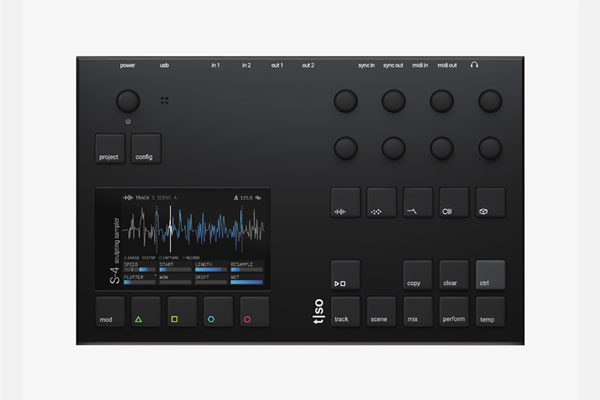The image size is (600, 400).
Task: Select the perform mode button
Action: (454, 311)
